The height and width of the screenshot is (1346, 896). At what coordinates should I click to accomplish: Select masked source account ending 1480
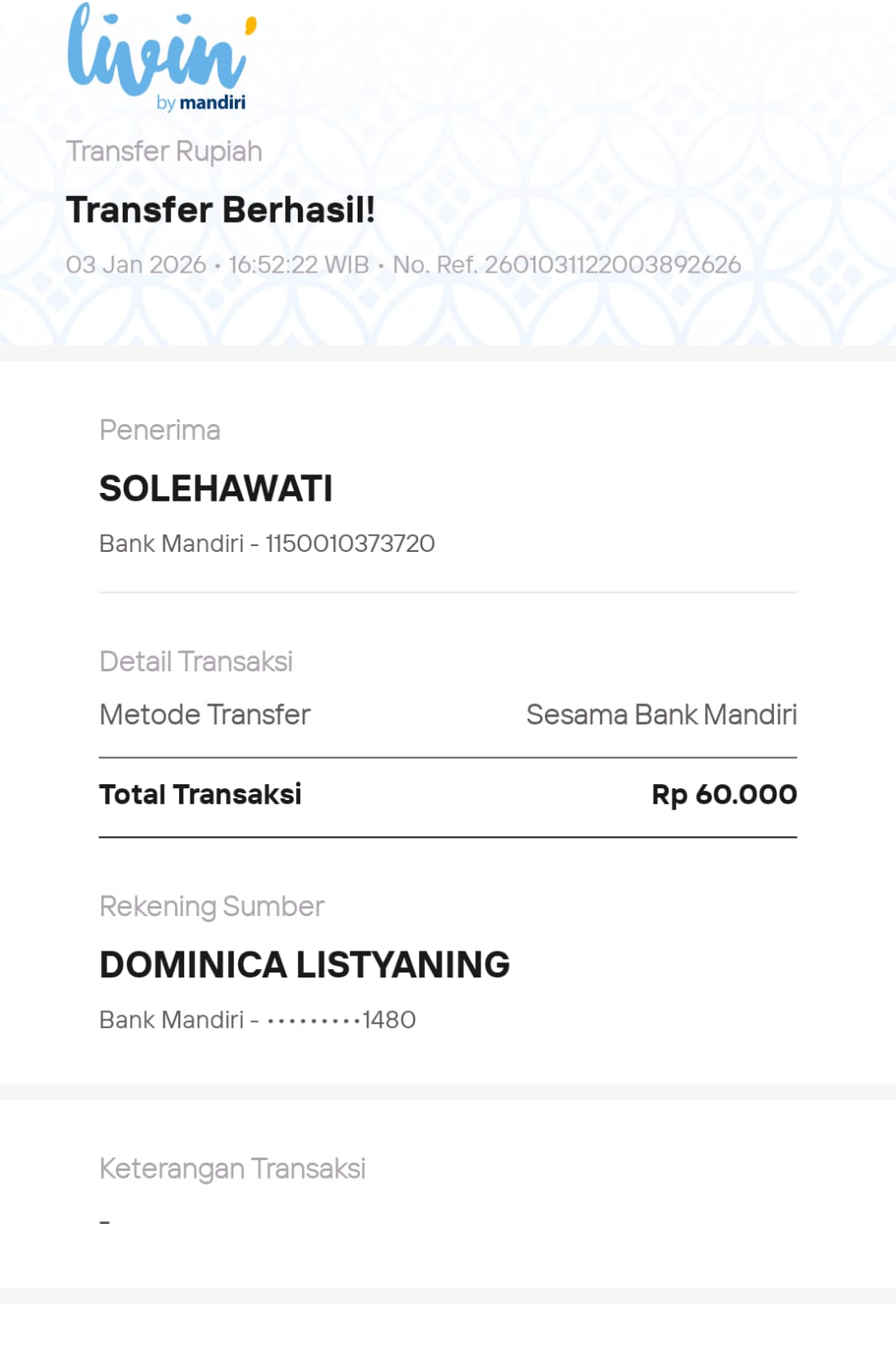click(341, 1020)
